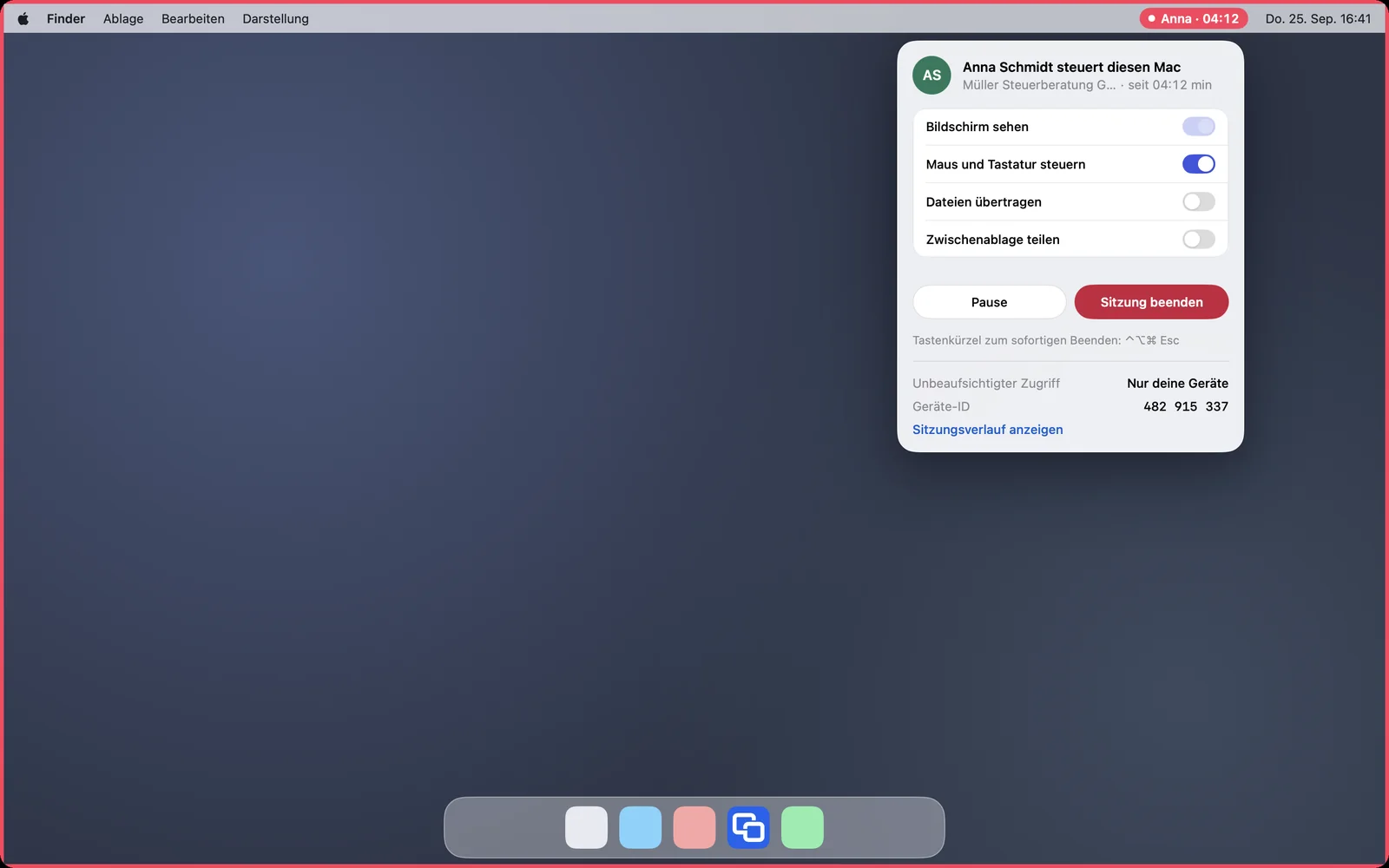Click the heading Anna Schmidt steuert diesen Mac
Viewport: 1389px width, 868px height.
1071,67
